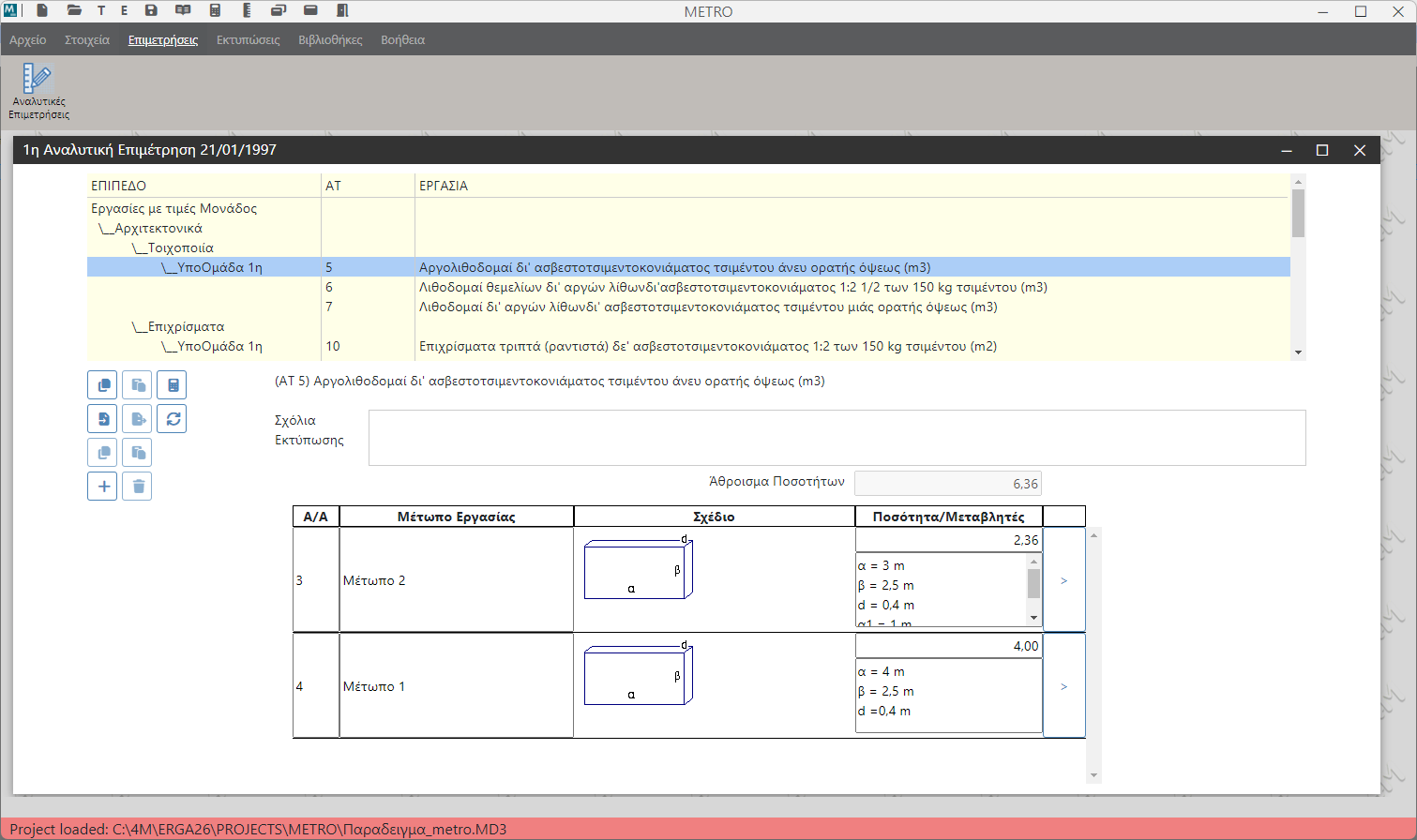Screen dimensions: 1417x840
Task: Expand Μέτωπο 1 row with the > arrow
Action: tap(1063, 687)
